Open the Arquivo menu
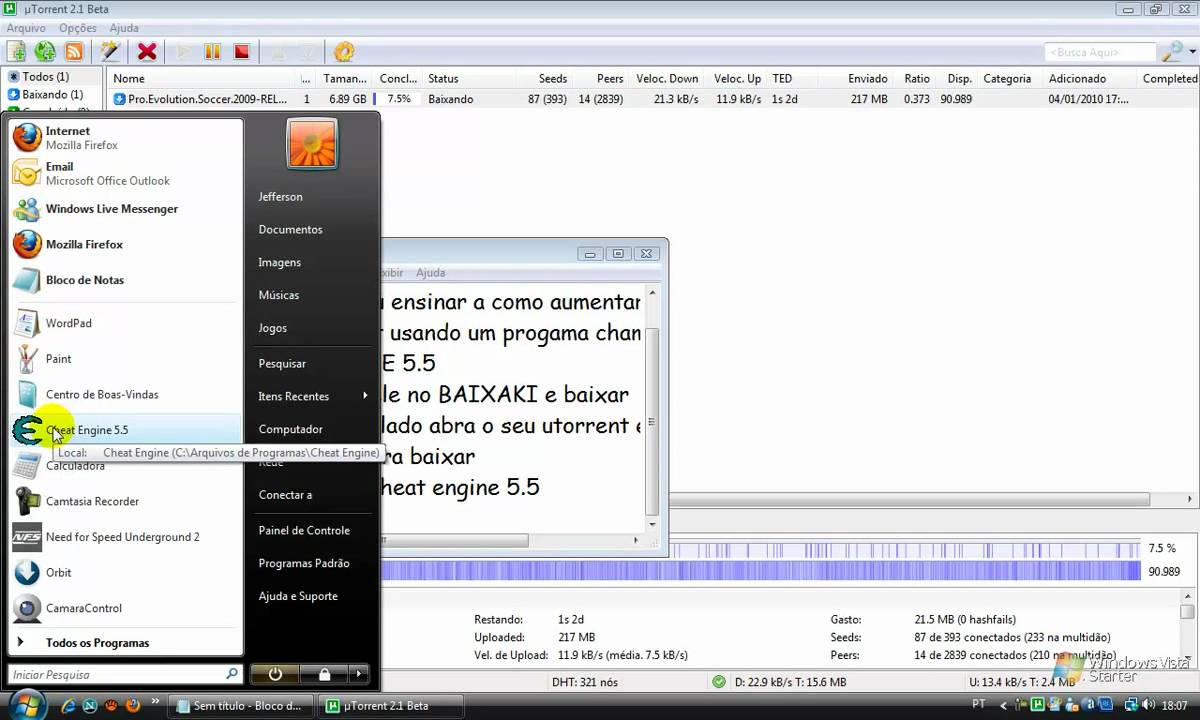1200x720 pixels. 26,28
